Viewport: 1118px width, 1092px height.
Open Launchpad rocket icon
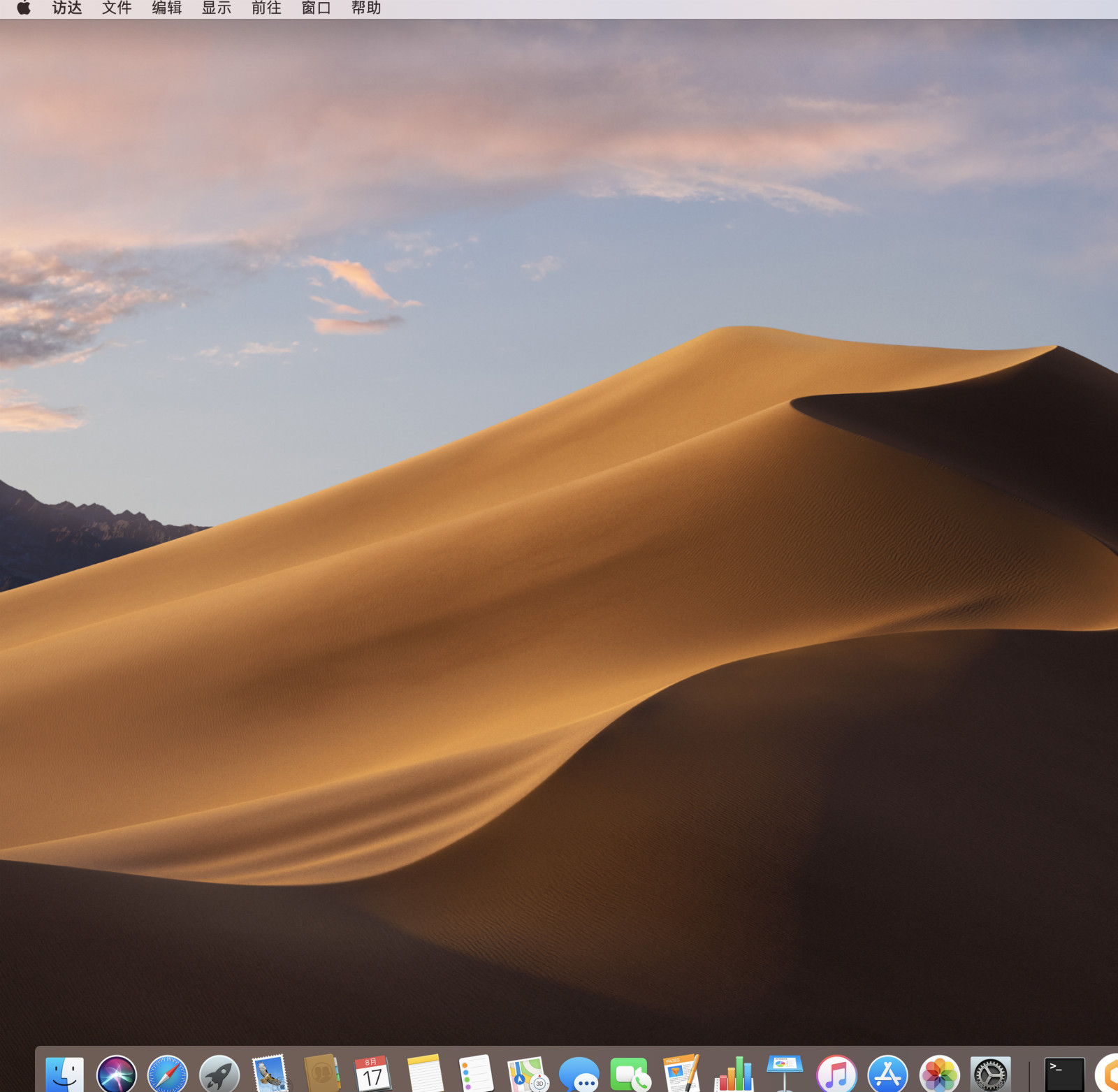[x=219, y=1074]
